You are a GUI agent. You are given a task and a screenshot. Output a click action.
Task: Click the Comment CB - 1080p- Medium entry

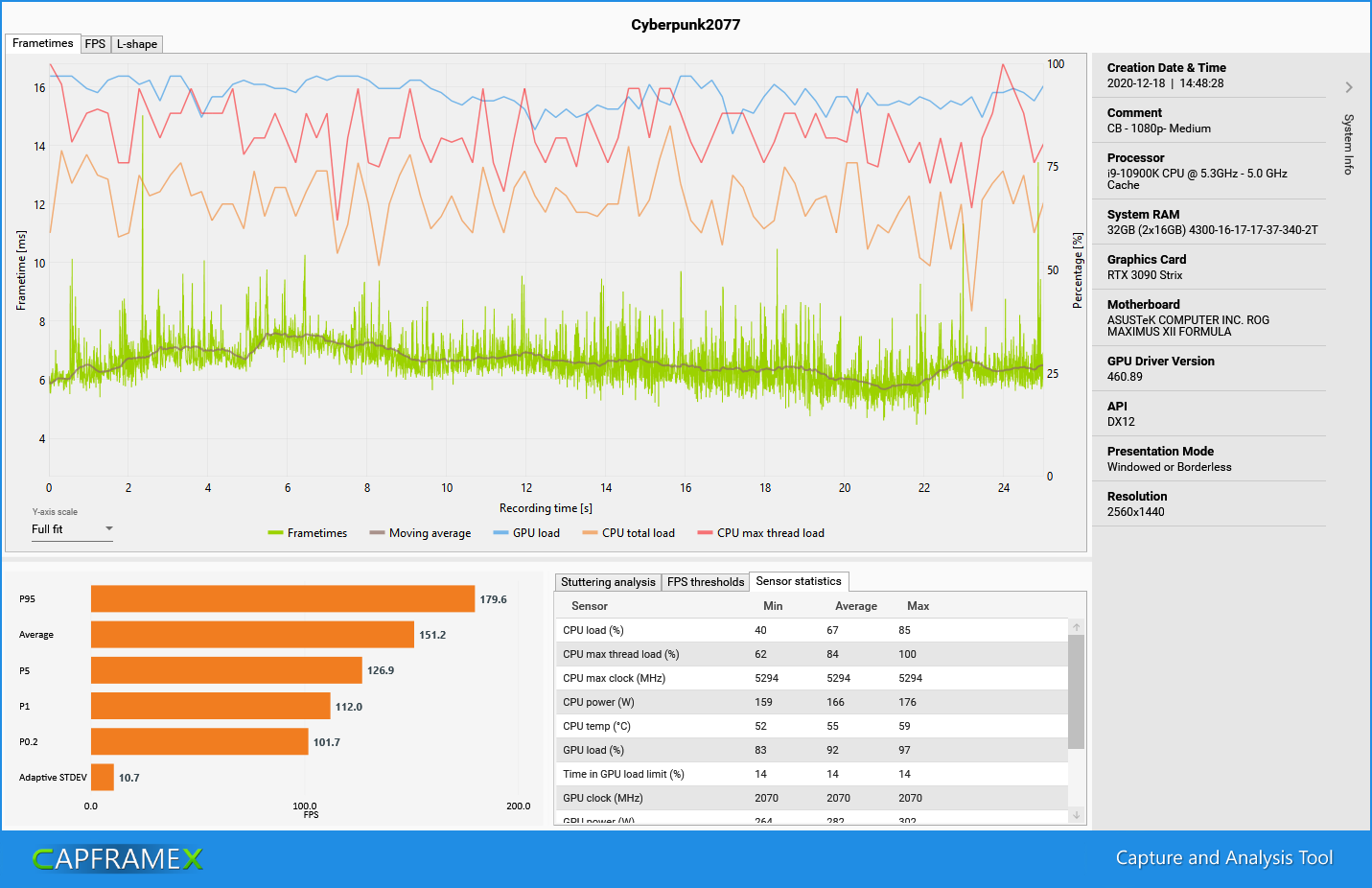coord(1209,121)
